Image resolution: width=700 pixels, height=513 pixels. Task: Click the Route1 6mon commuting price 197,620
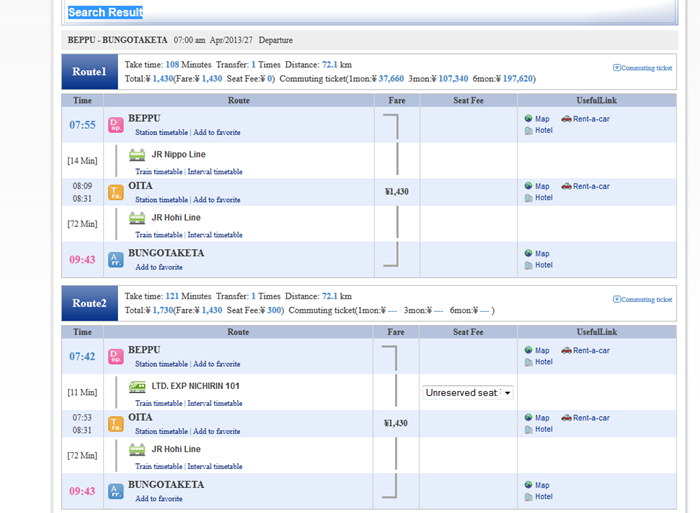(x=517, y=79)
